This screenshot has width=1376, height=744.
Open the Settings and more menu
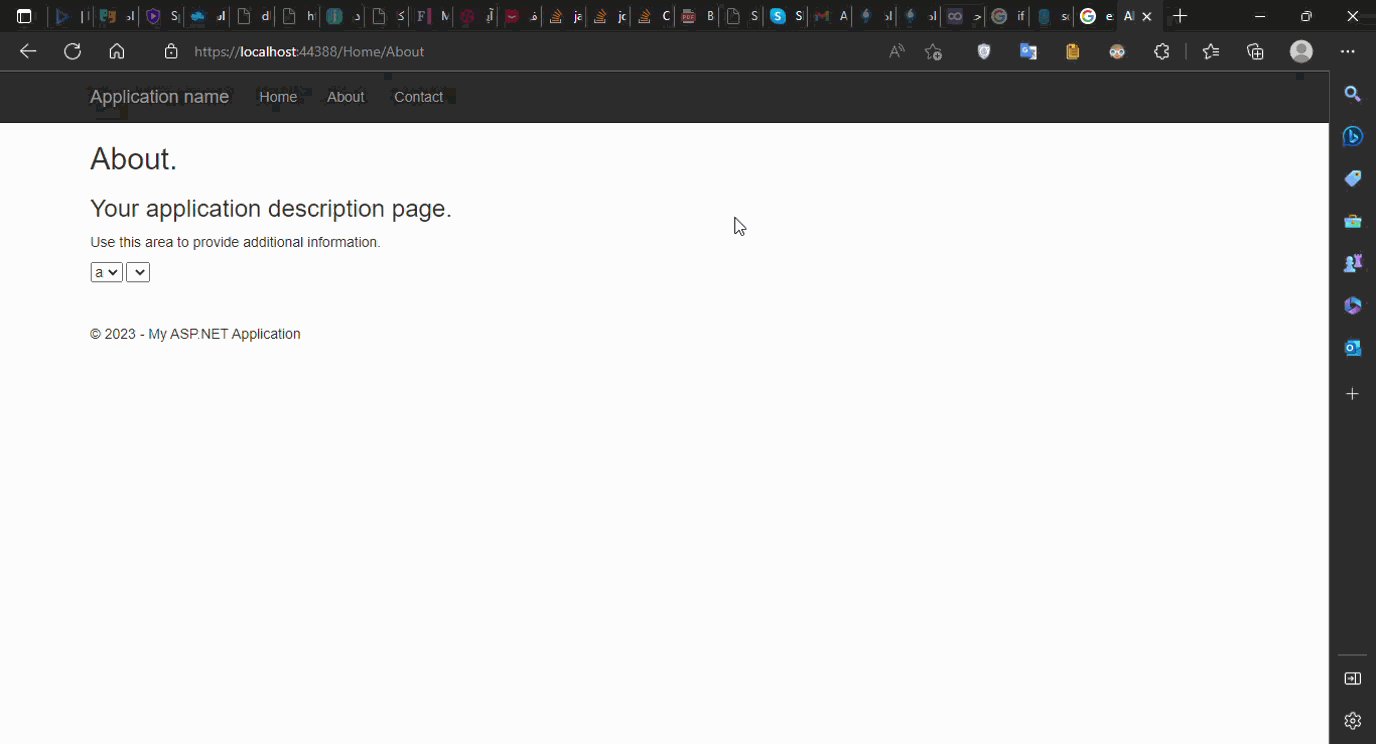(x=1345, y=51)
